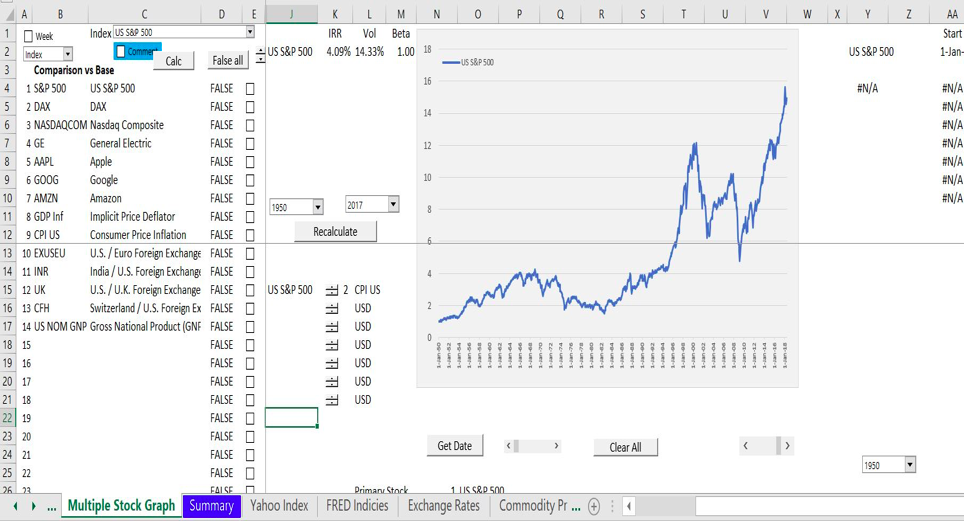Click the spinner beside US S&P 500 in row 2
The height and width of the screenshot is (521, 969).
pos(260,56)
